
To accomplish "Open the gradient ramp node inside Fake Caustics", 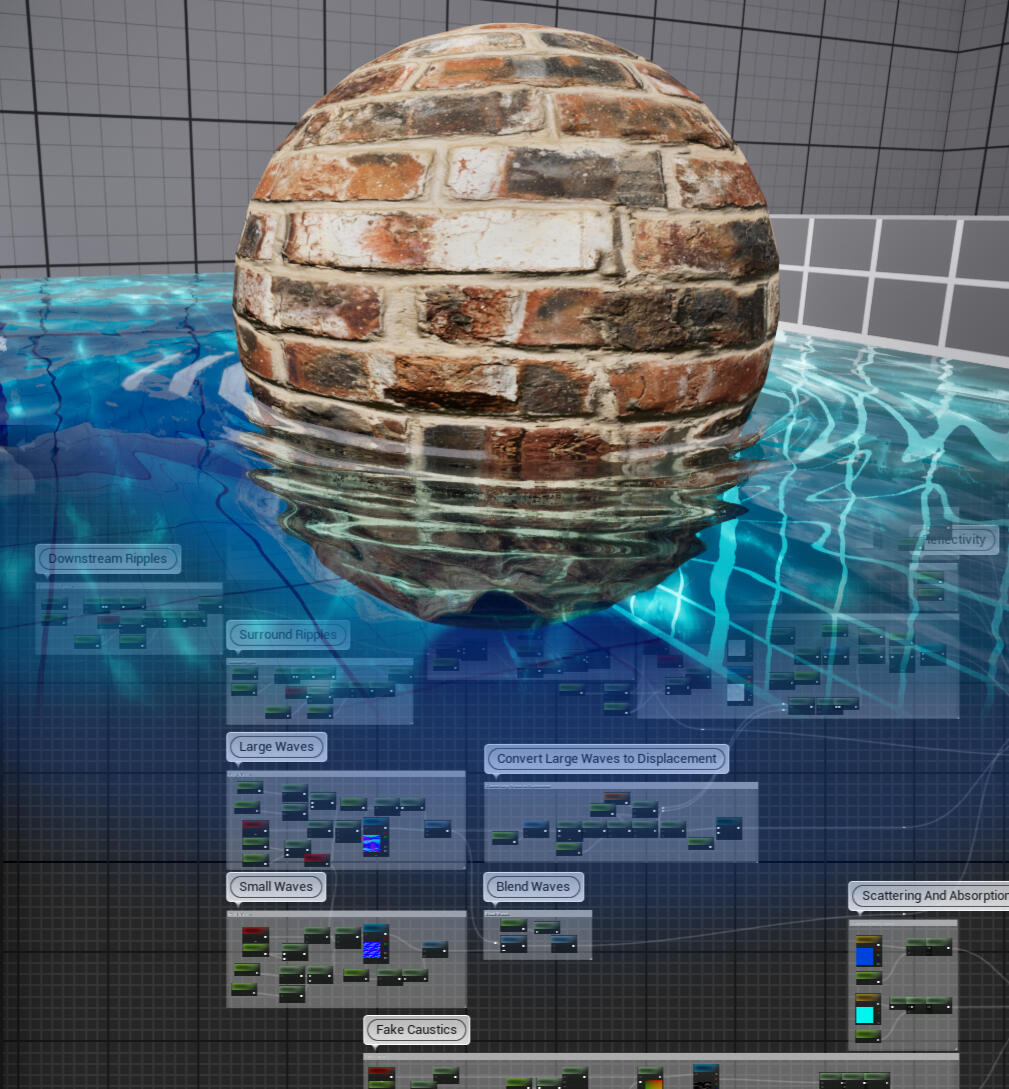I will tap(651, 1083).
